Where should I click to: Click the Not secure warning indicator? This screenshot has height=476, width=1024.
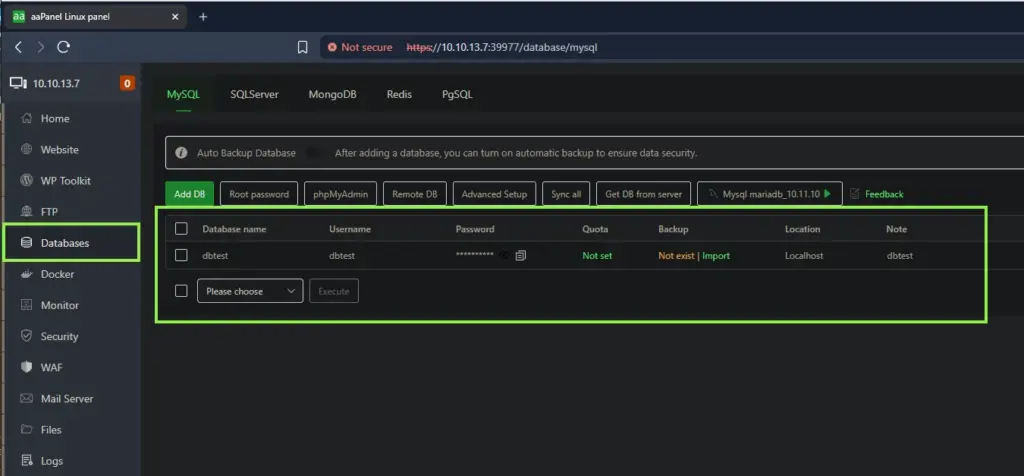click(x=360, y=48)
